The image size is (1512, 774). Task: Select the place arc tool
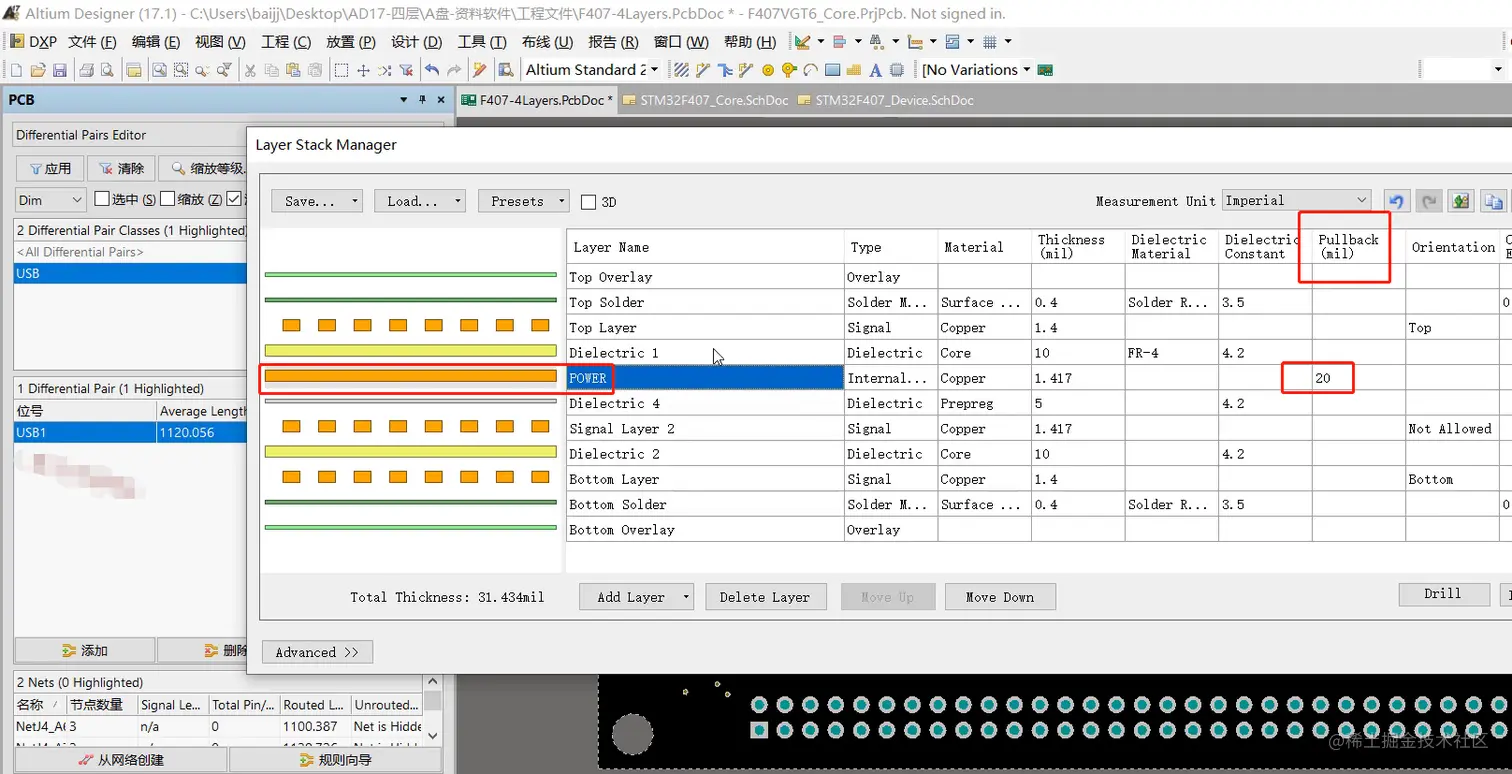(x=810, y=70)
